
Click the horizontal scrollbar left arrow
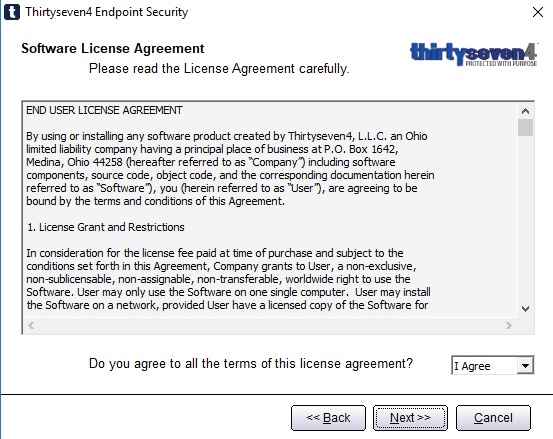(x=31, y=325)
